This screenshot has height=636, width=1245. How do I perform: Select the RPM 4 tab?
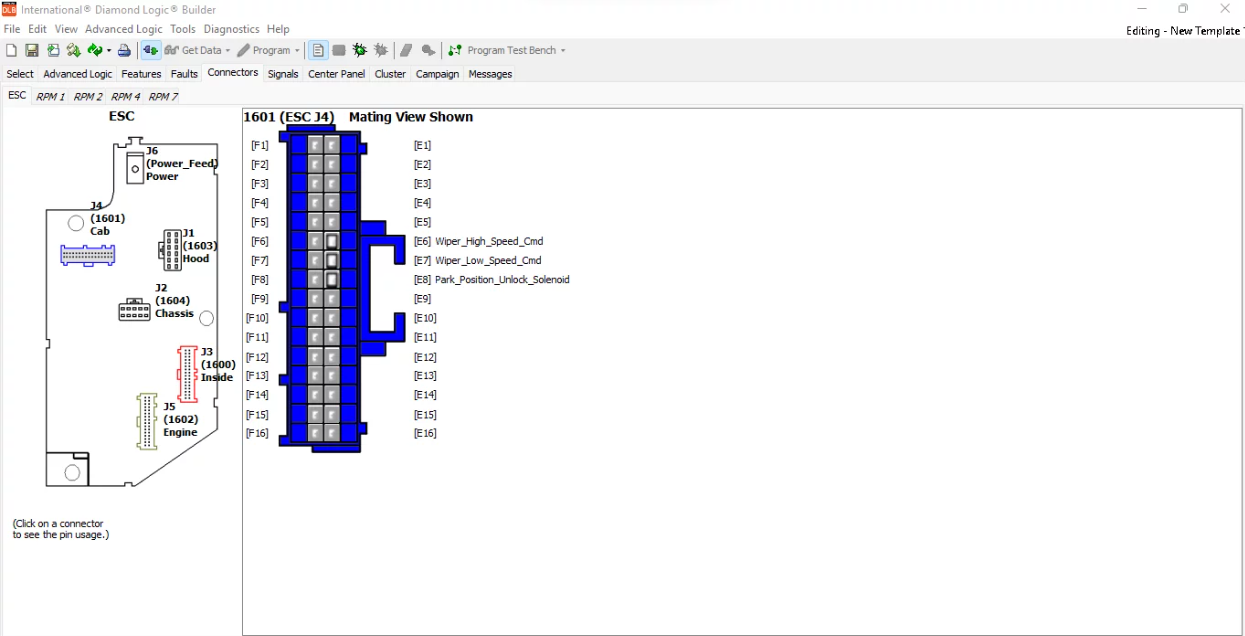pyautogui.click(x=125, y=96)
